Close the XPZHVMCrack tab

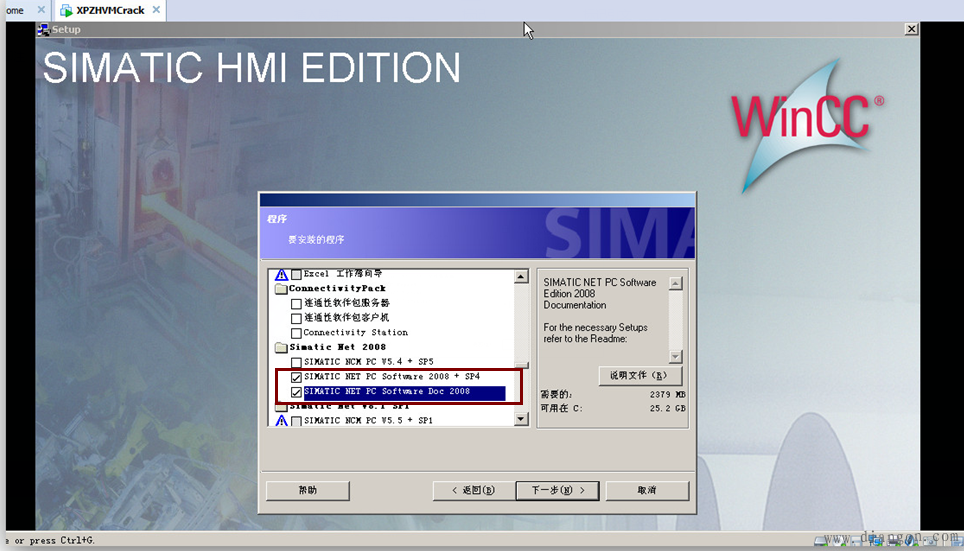click(155, 11)
